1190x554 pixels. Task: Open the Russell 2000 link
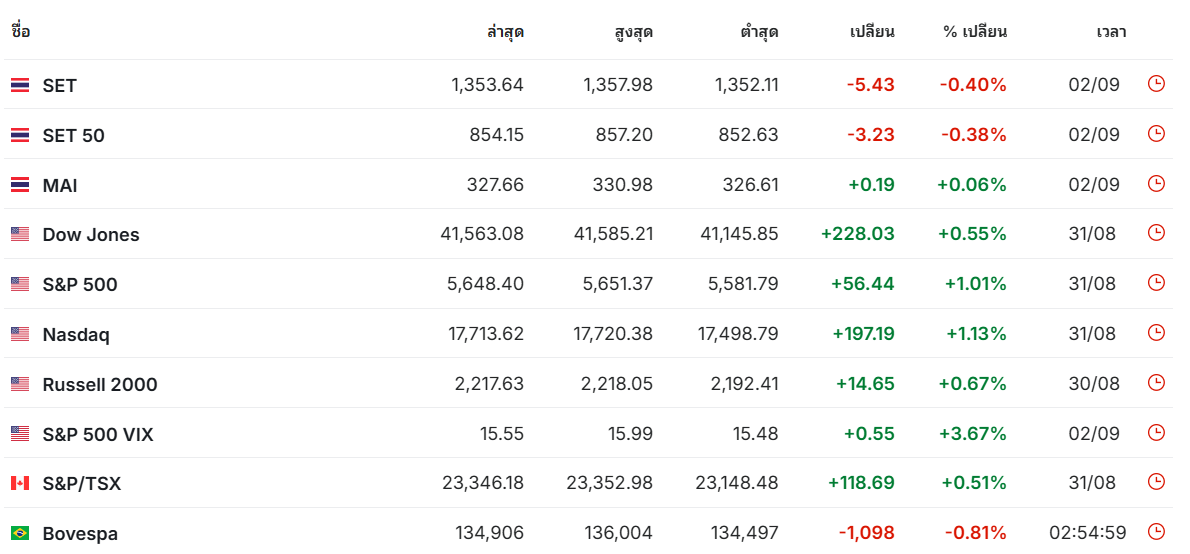click(x=100, y=385)
